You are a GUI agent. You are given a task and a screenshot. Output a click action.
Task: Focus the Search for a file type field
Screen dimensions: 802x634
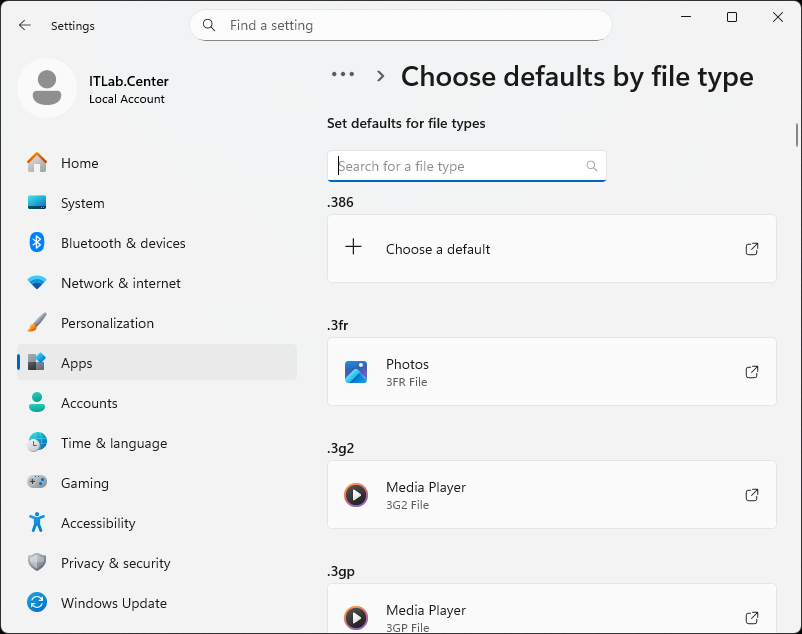(x=458, y=166)
